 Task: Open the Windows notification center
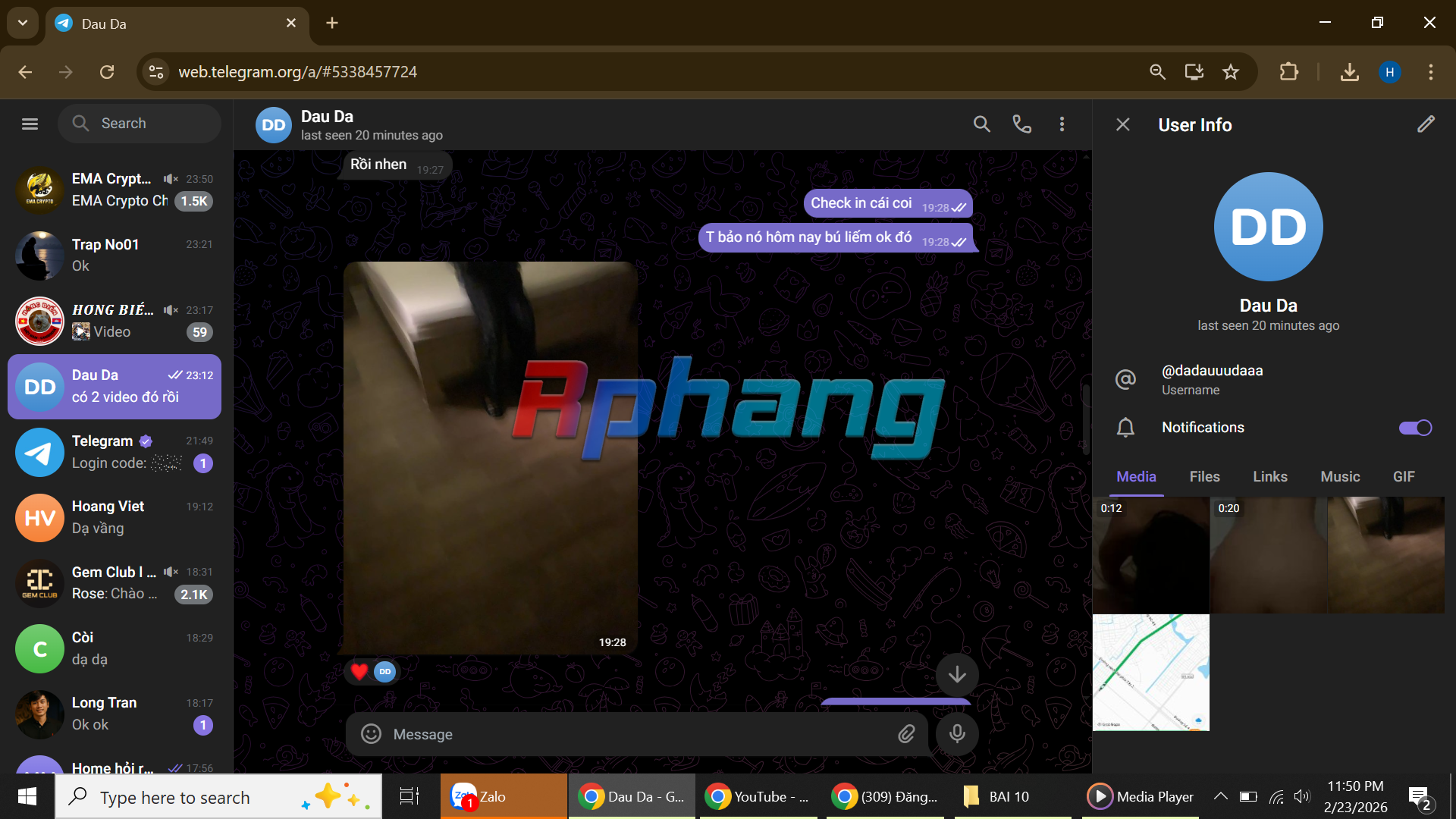[x=1419, y=797]
